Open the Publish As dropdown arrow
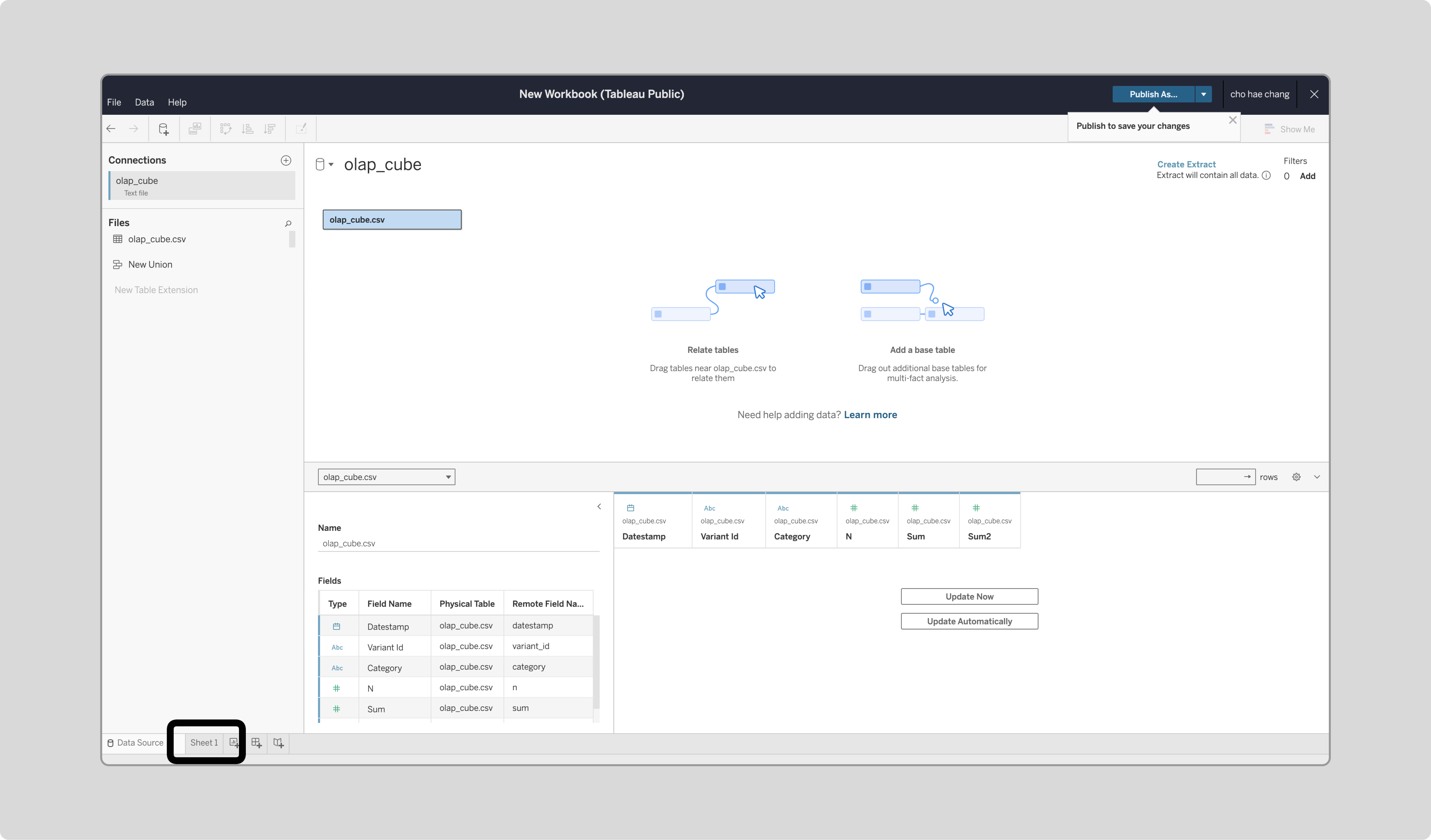The height and width of the screenshot is (840, 1431). 1203,94
